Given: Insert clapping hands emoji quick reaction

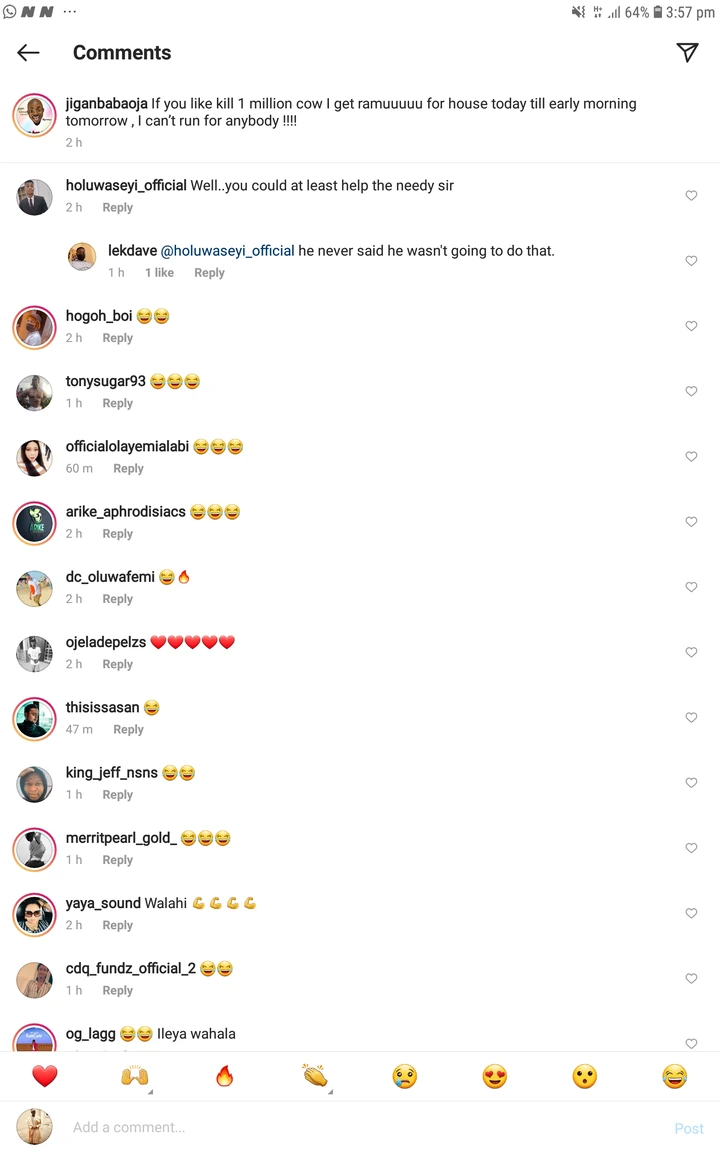Looking at the screenshot, I should [x=315, y=1076].
